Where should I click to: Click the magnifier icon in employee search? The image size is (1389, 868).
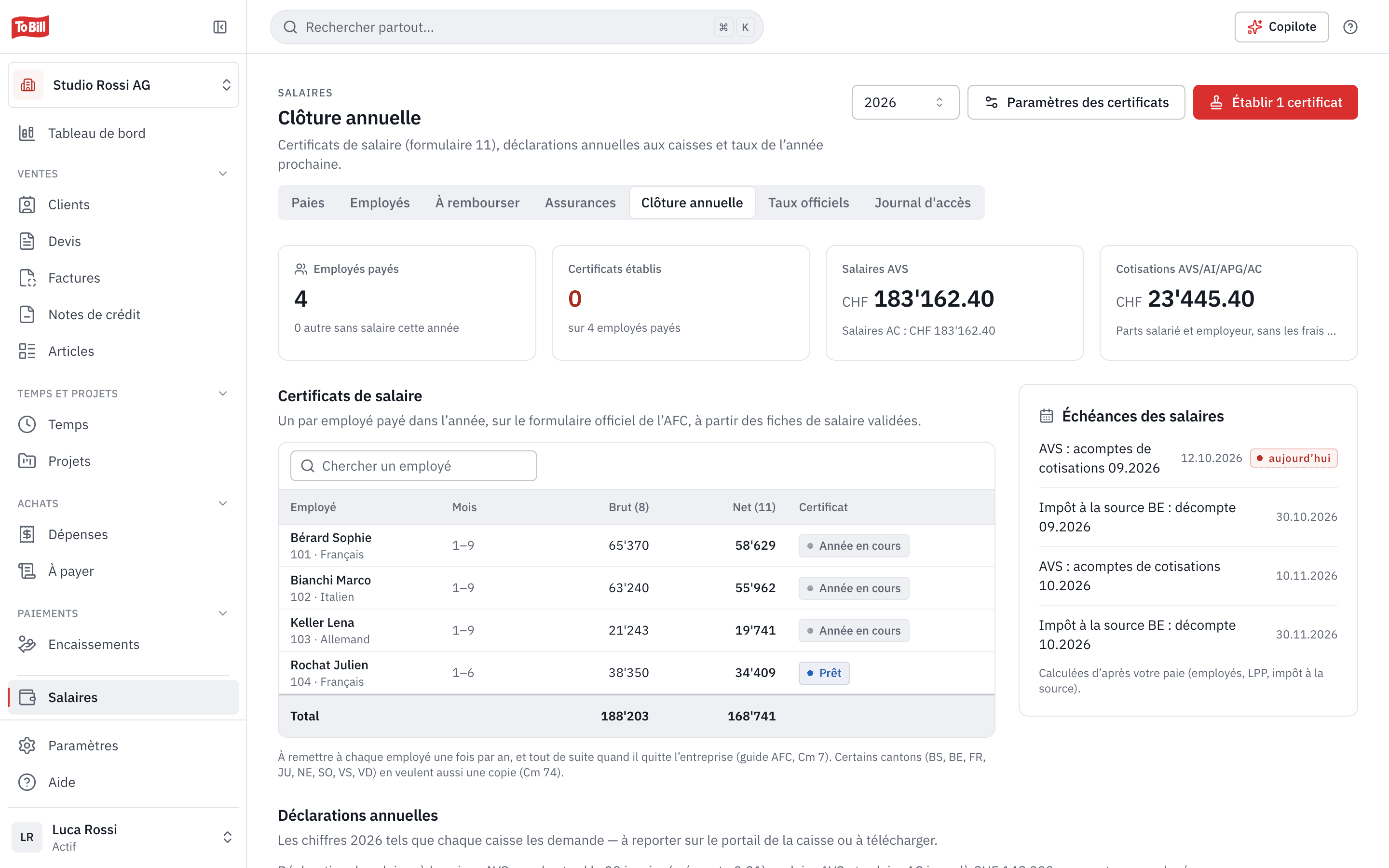(x=308, y=465)
